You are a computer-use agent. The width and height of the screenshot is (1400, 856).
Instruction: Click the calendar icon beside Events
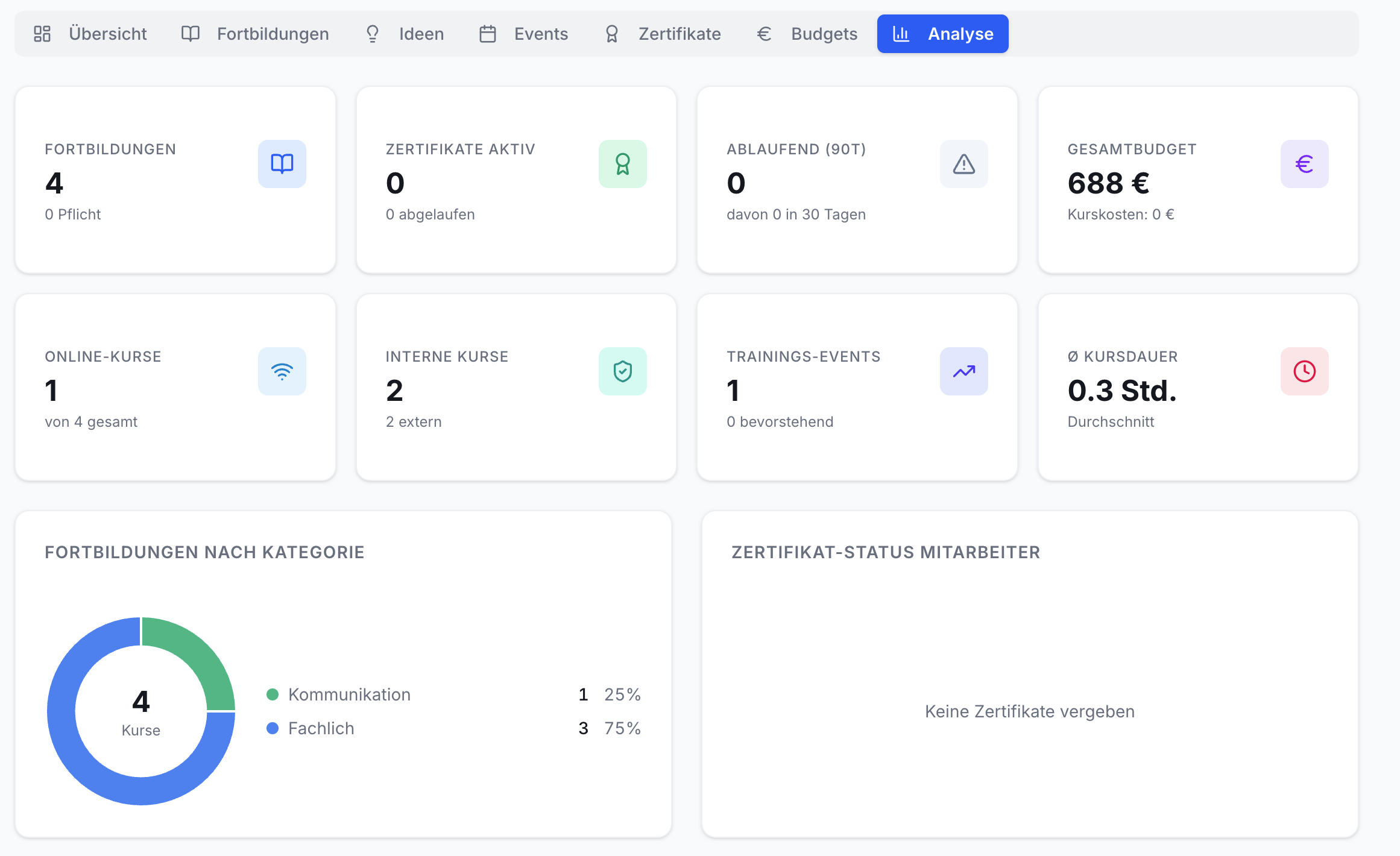[x=488, y=34]
